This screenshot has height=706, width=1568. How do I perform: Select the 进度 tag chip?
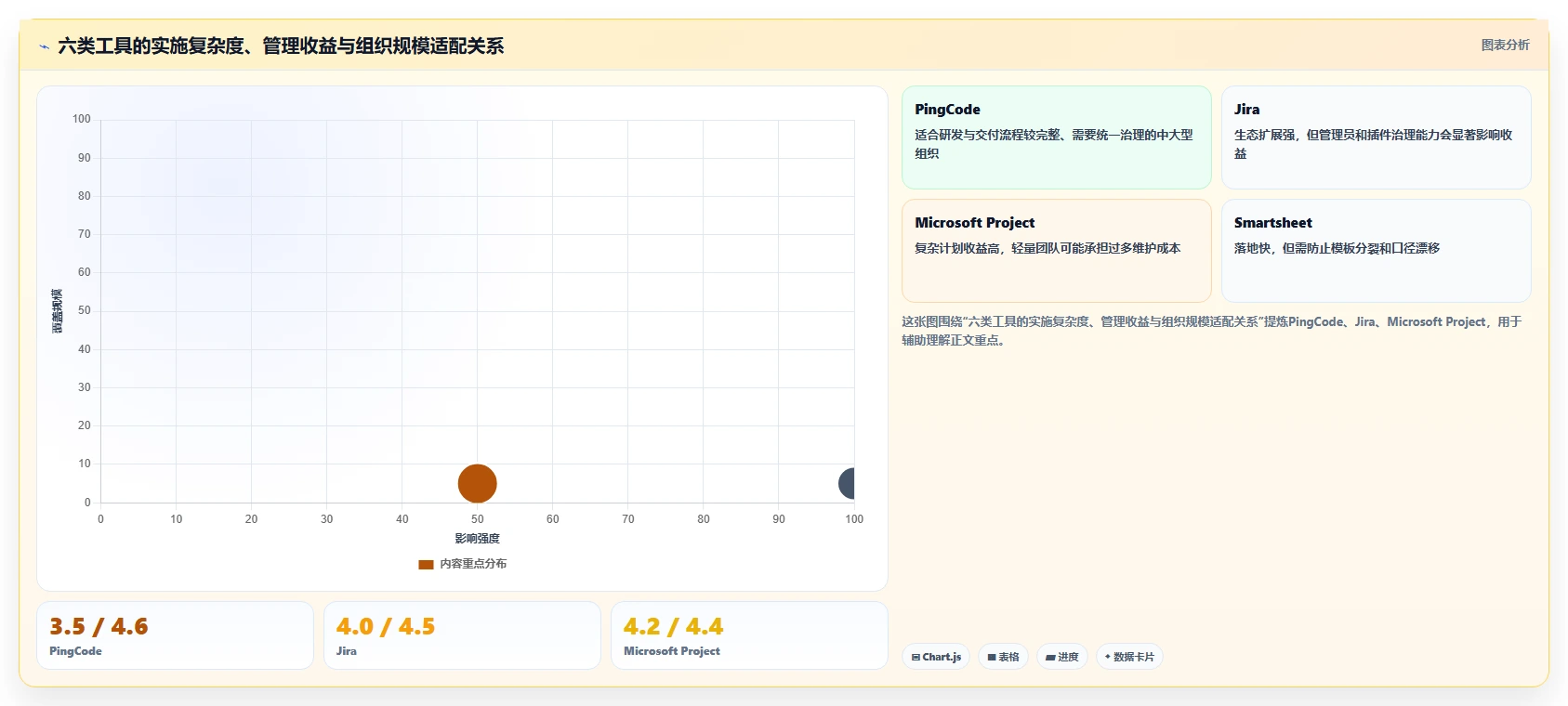coord(1061,657)
